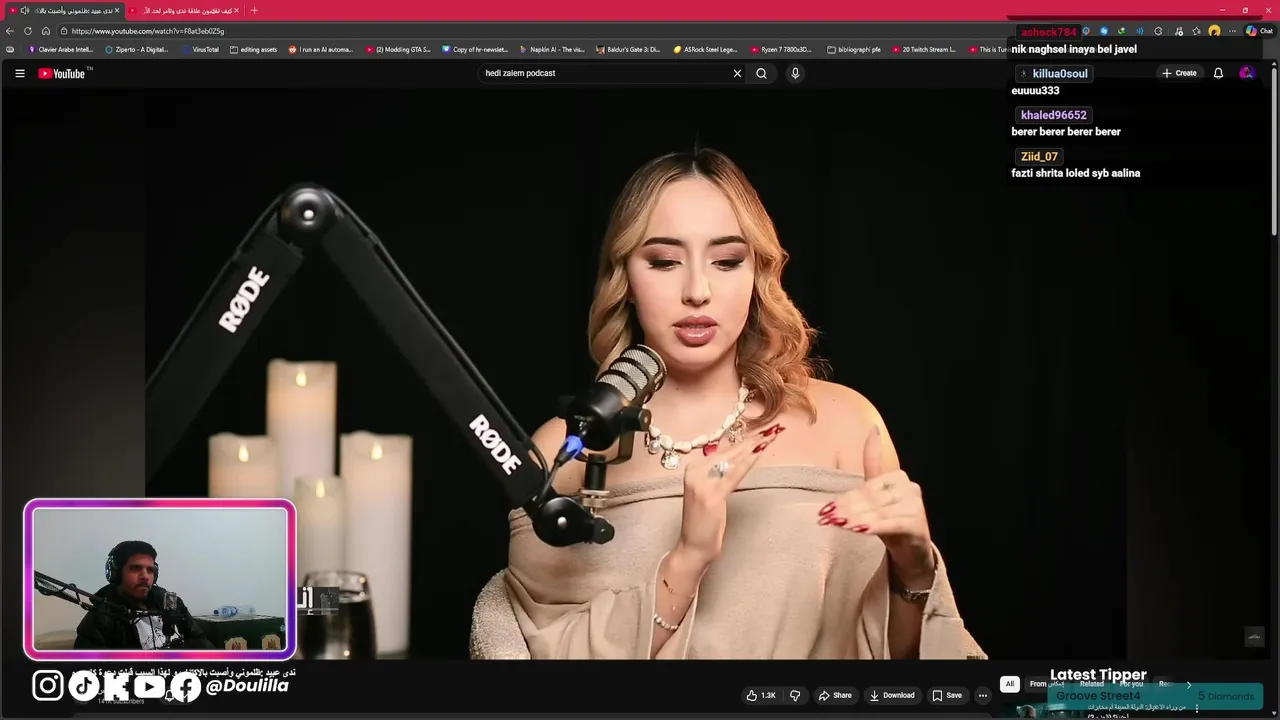Screen dimensions: 1280x720
Task: Click the Arabic video title text
Action: 183,673
